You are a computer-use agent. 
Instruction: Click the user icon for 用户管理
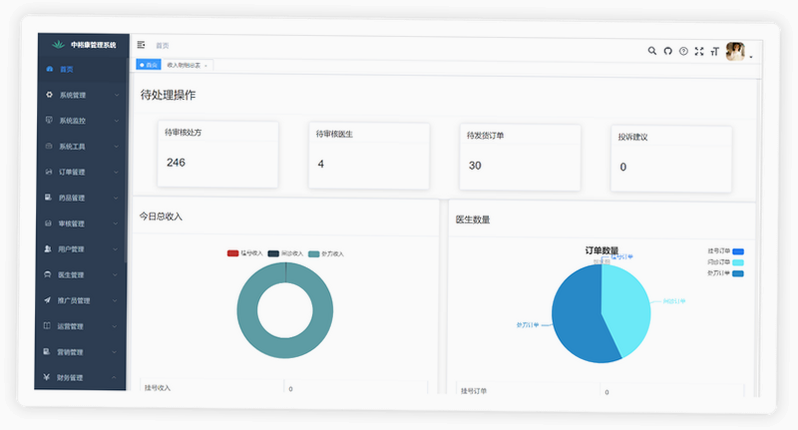tap(47, 249)
